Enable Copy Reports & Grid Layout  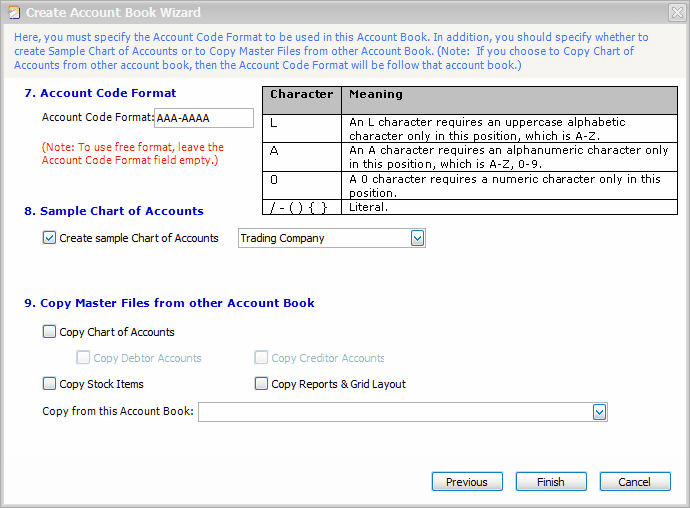coord(262,384)
